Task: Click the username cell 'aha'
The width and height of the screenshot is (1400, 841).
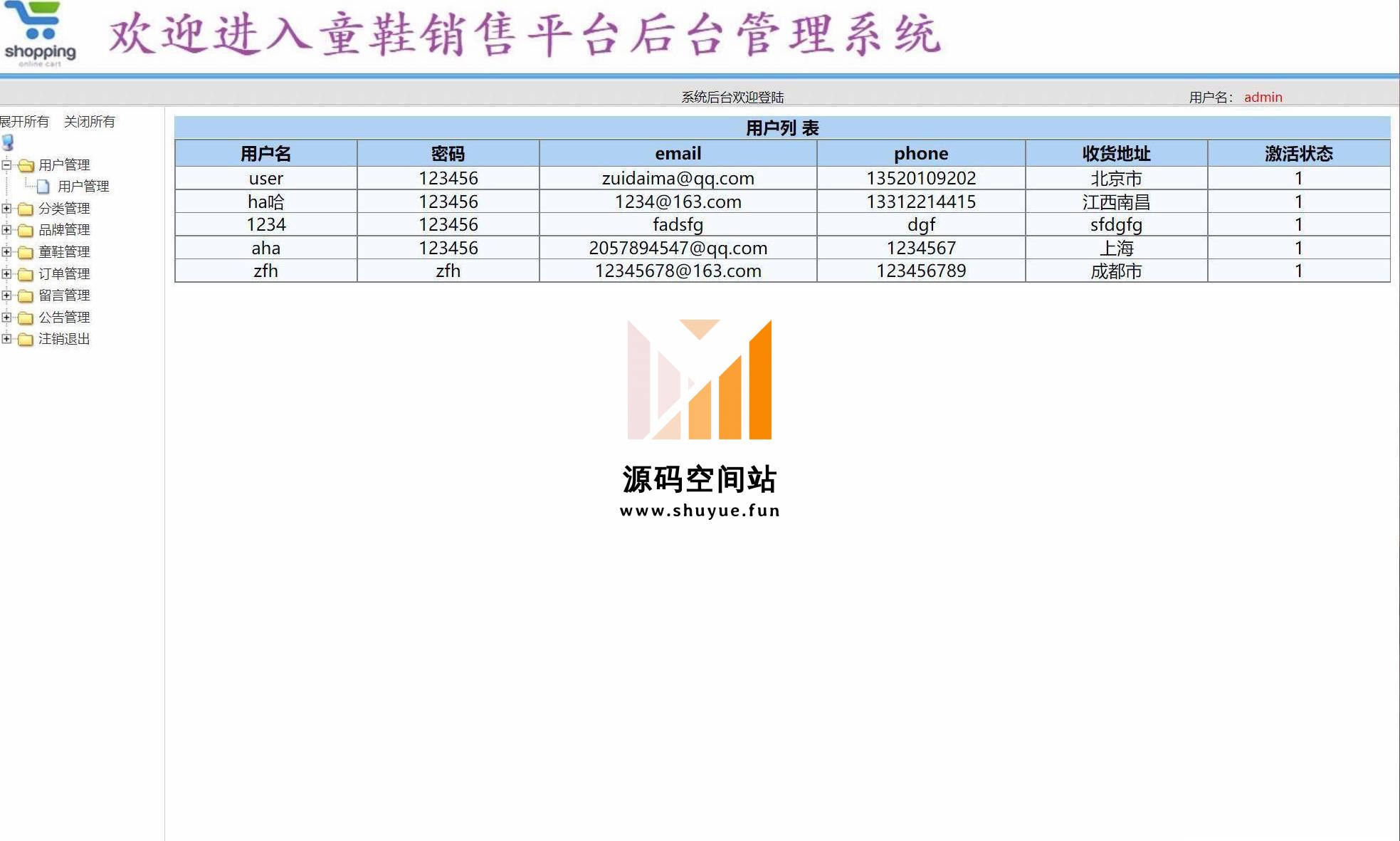Action: 265,248
